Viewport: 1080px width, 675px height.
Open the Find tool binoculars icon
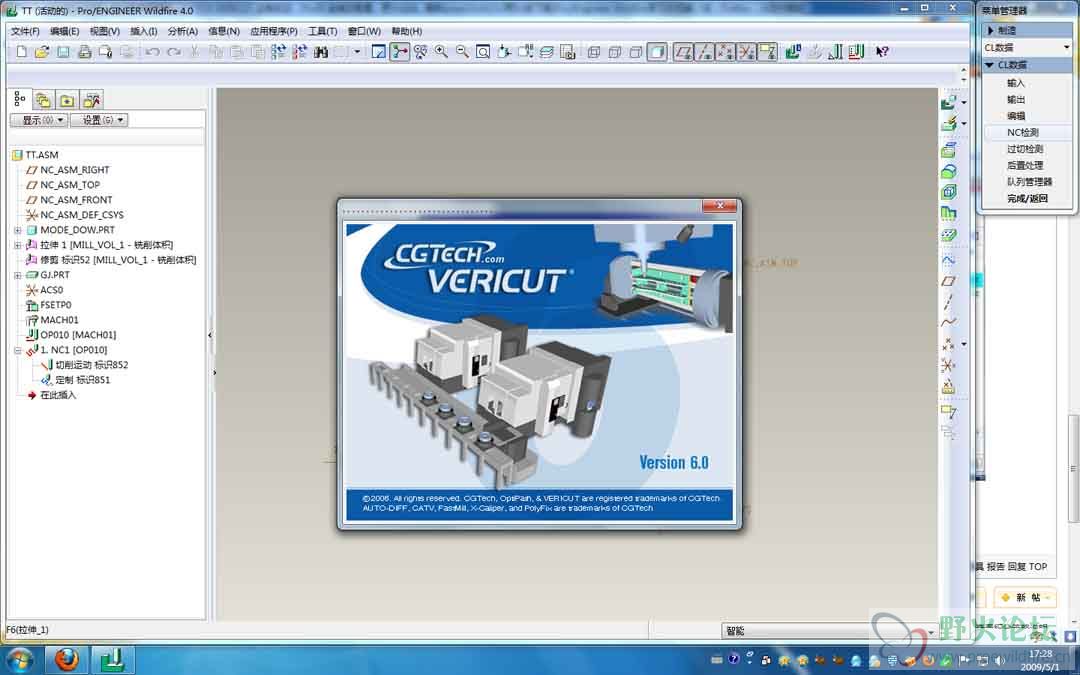[320, 52]
